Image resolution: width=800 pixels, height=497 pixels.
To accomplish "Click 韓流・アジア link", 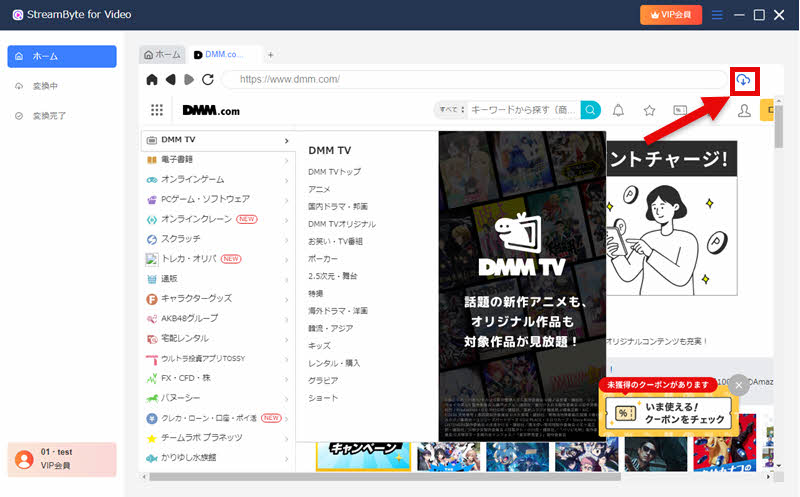I will pos(331,328).
